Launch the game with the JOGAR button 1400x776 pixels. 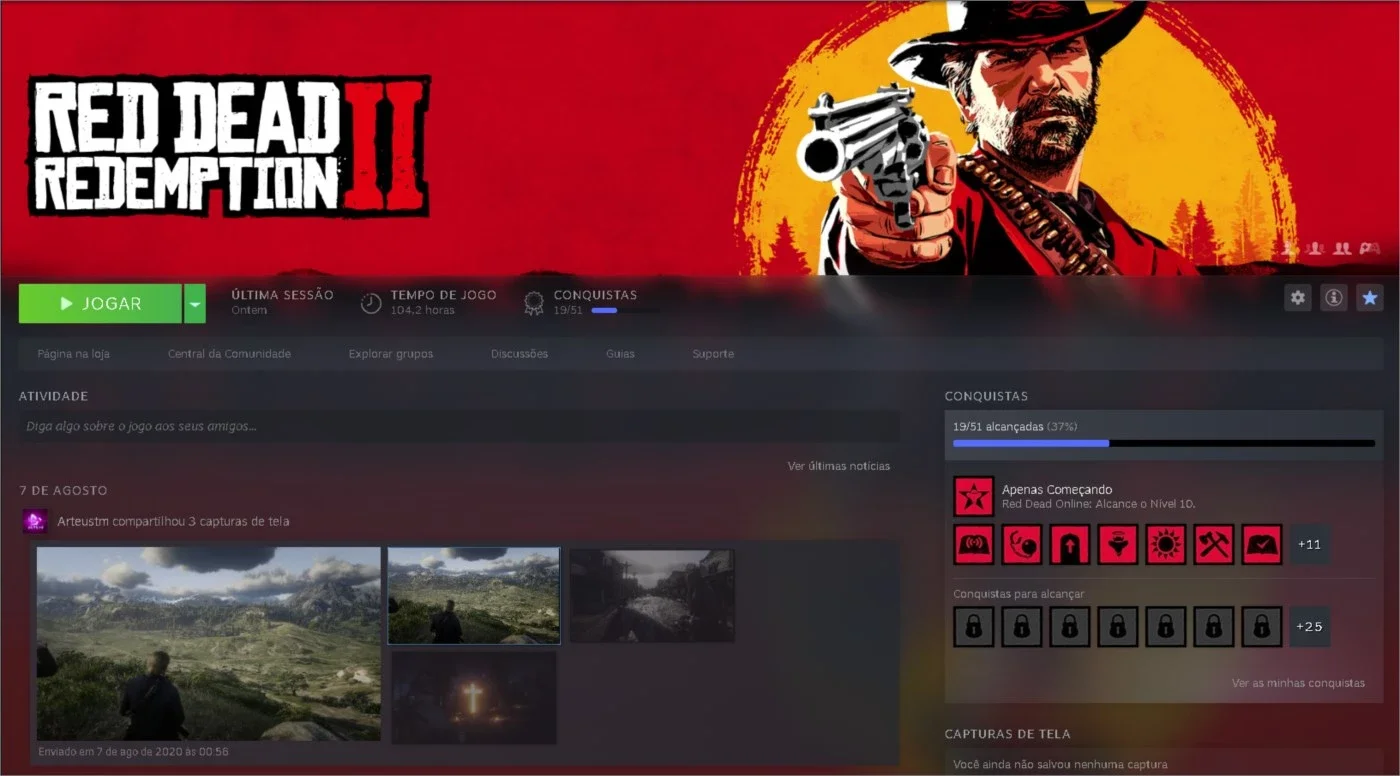pyautogui.click(x=100, y=303)
